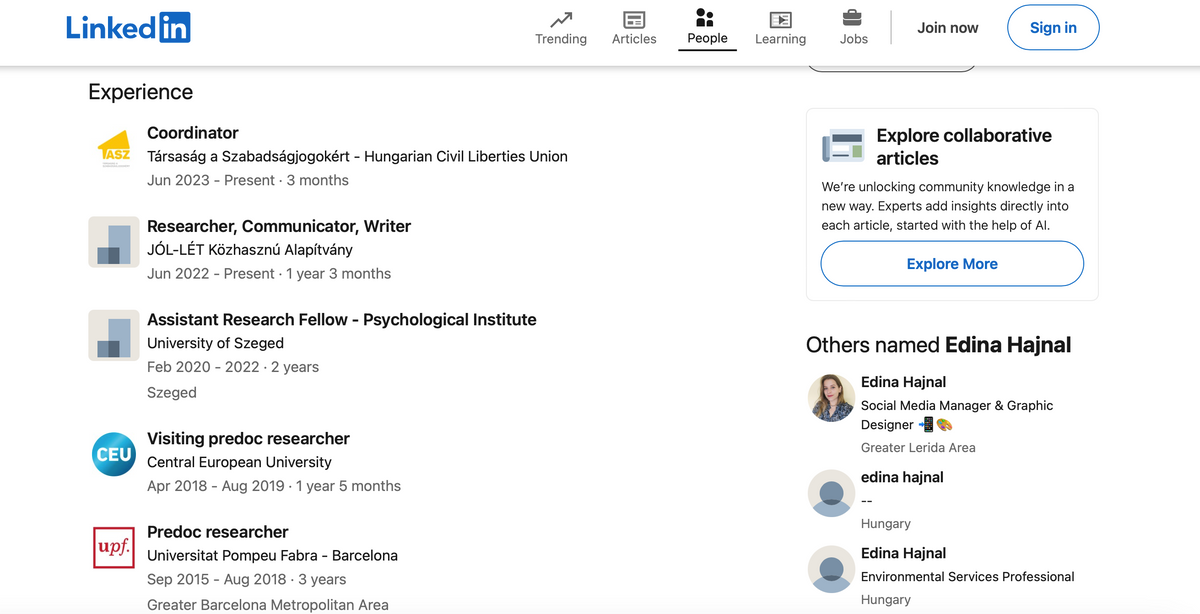Click the Greater Lerida Area location
The image size is (1200, 614).
(918, 448)
